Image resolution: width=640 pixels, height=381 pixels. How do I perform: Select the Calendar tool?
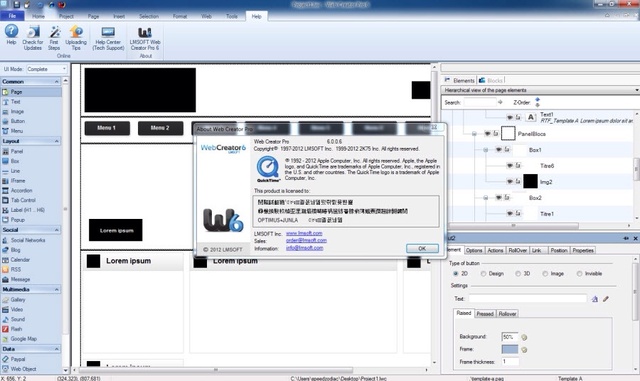[x=31, y=260]
